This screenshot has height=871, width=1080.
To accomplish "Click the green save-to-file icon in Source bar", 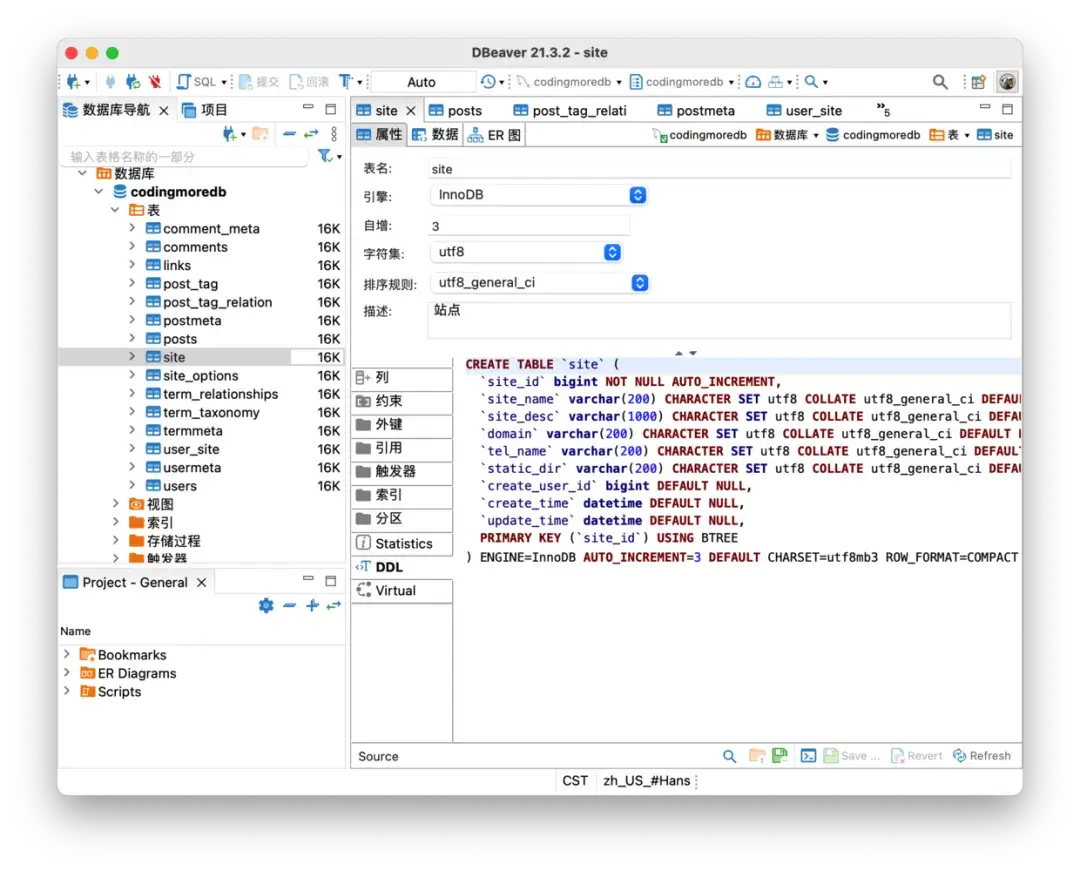I will (780, 756).
